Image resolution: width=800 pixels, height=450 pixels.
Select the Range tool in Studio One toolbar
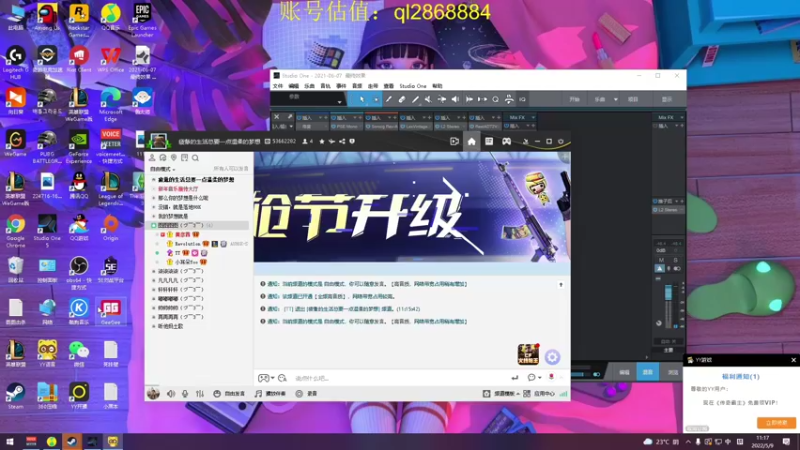click(x=376, y=99)
